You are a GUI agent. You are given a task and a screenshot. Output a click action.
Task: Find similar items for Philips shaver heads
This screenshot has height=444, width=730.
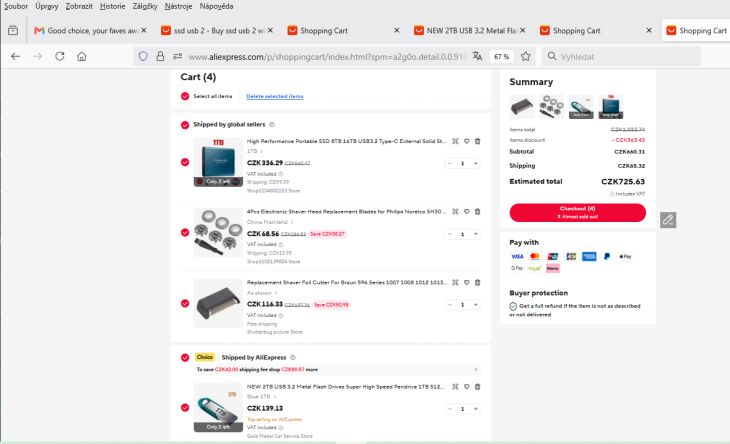pyautogui.click(x=455, y=211)
